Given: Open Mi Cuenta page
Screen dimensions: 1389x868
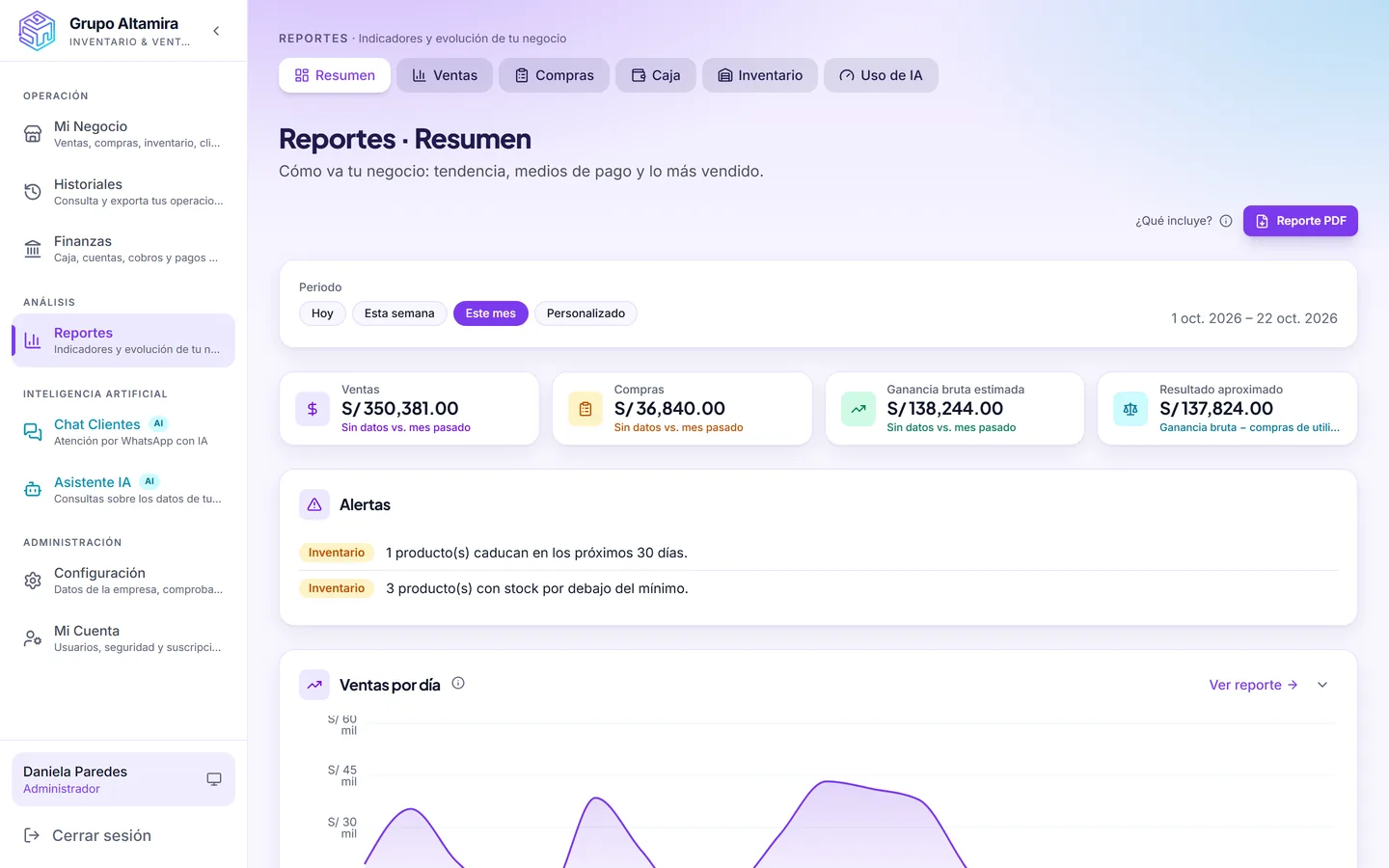Looking at the screenshot, I should [x=123, y=638].
